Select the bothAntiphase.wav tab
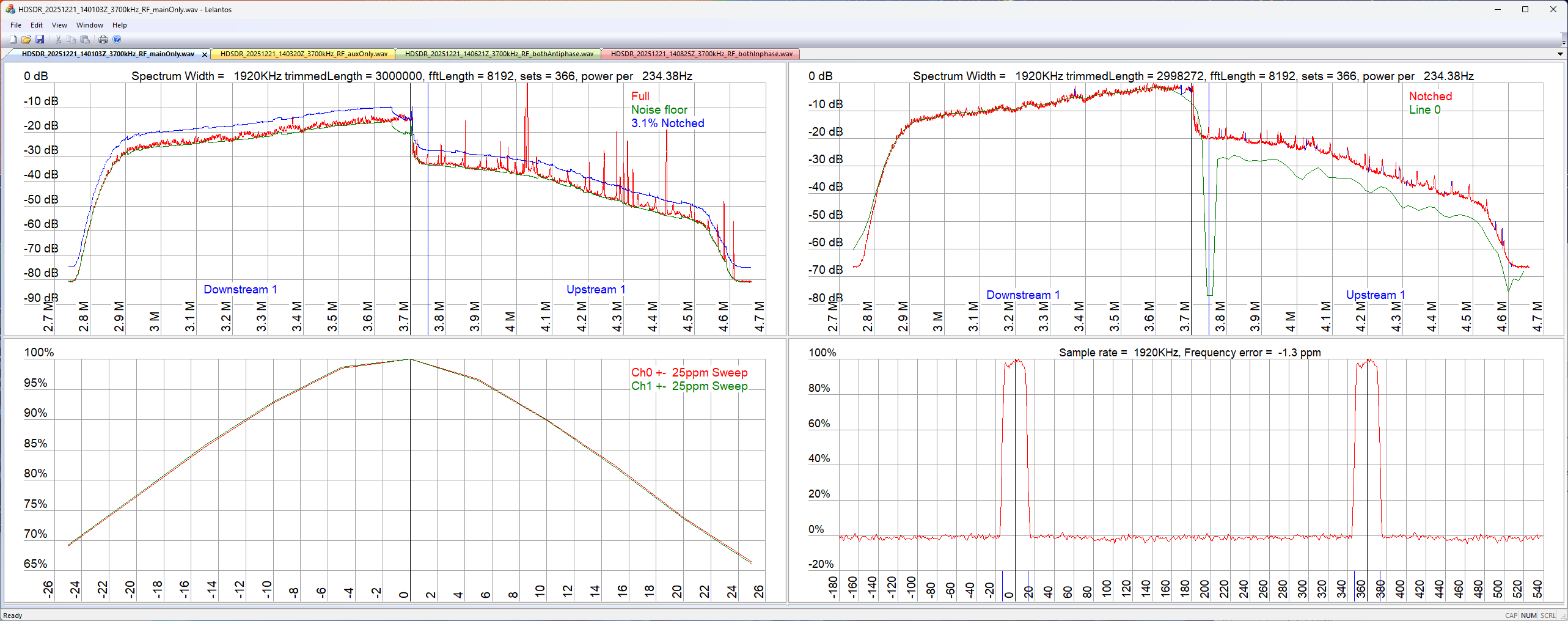 coord(499,54)
